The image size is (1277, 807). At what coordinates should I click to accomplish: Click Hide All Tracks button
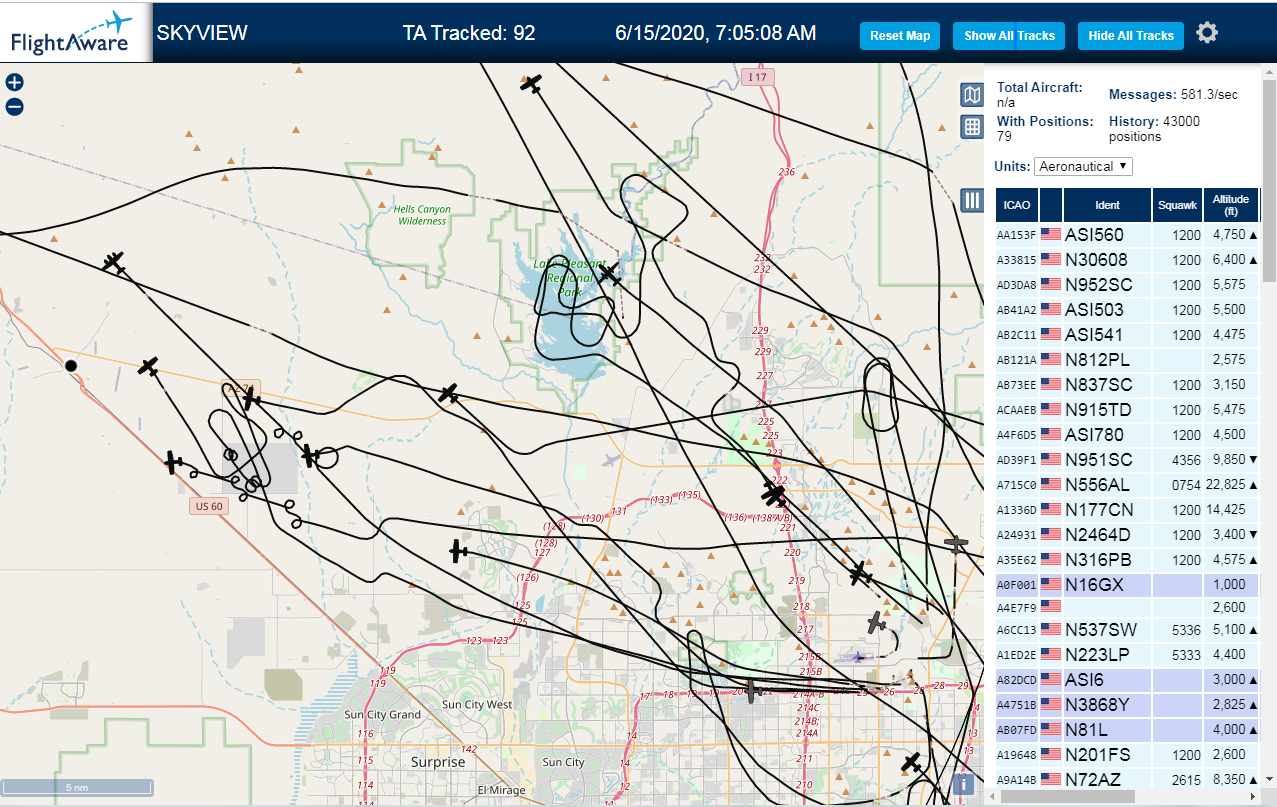pos(1131,36)
